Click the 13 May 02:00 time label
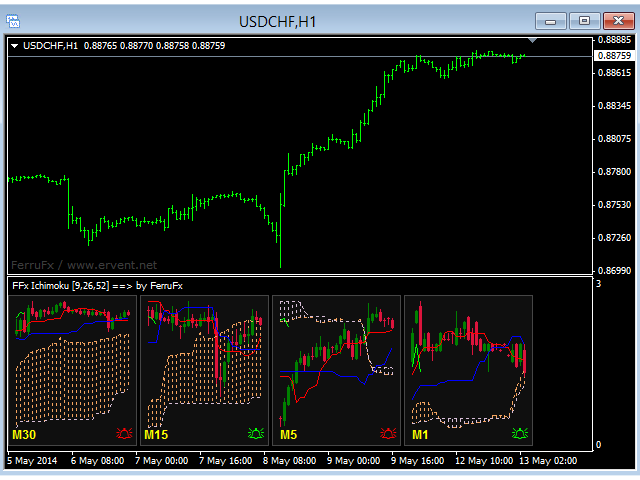 (548, 461)
